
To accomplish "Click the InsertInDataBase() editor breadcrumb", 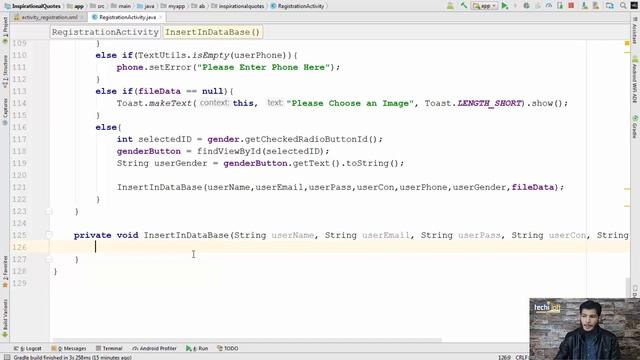I will pyautogui.click(x=212, y=32).
